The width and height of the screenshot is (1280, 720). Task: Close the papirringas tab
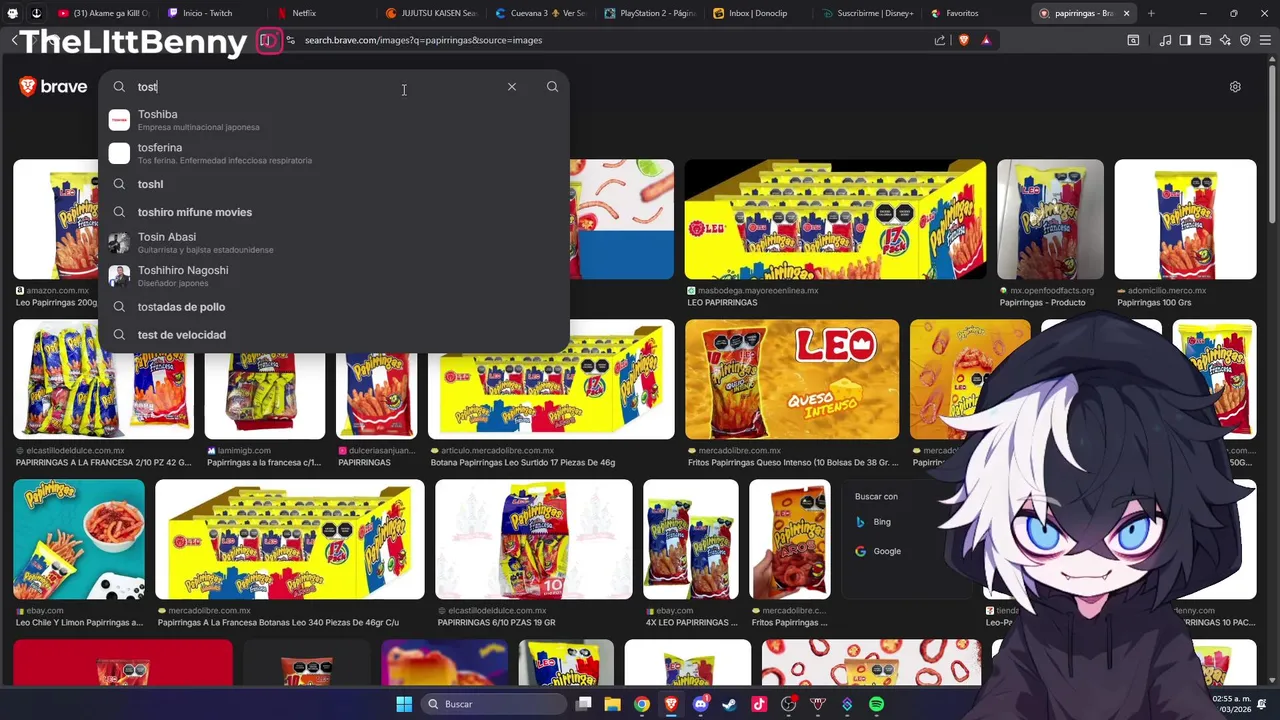[1127, 13]
